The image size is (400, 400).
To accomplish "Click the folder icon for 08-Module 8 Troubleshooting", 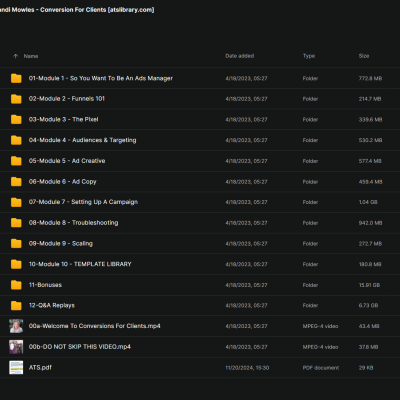I will tap(16, 223).
